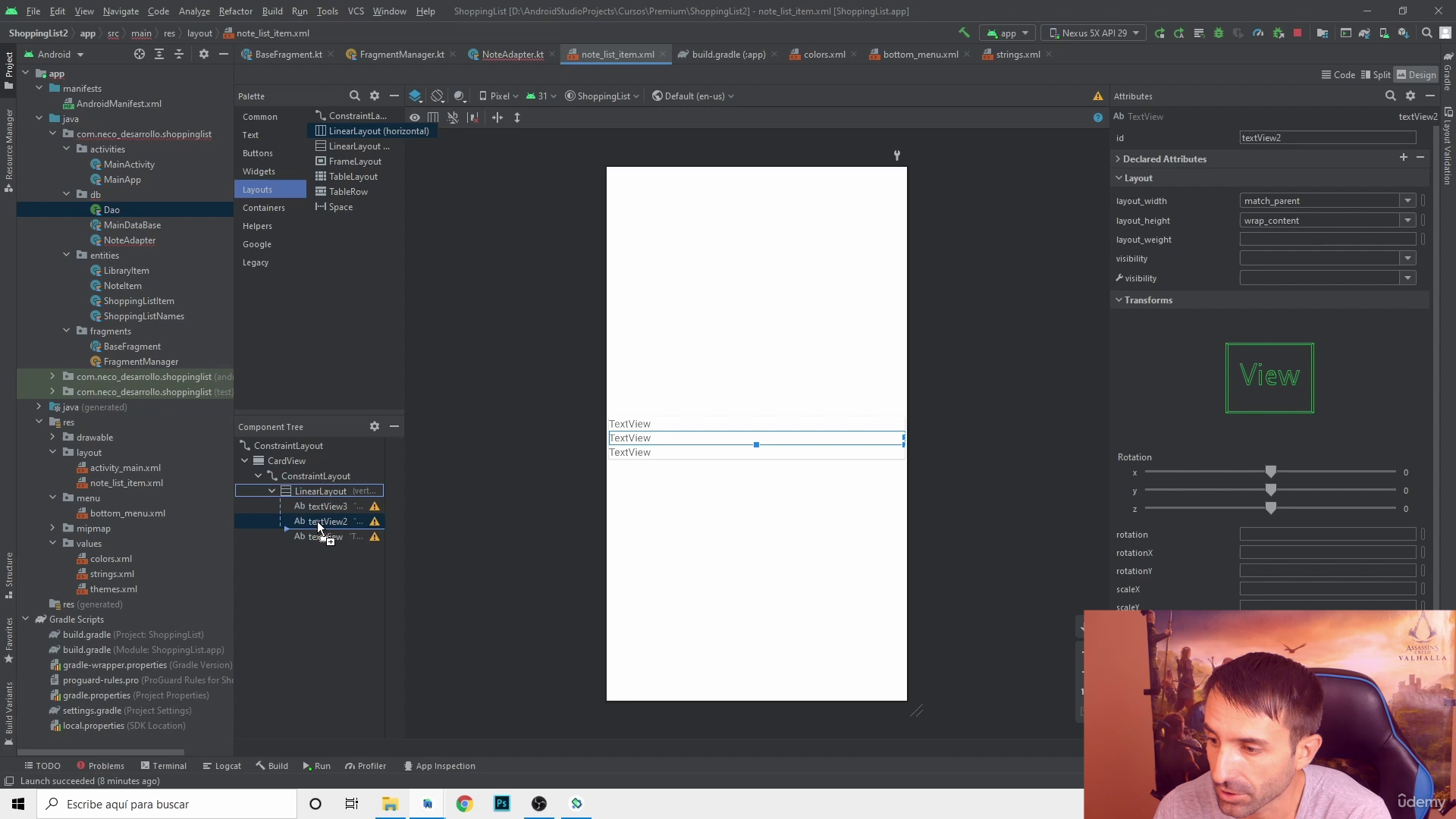Screen dimensions: 1456x819
Task: Click warning icon next to textView3
Action: point(375,507)
